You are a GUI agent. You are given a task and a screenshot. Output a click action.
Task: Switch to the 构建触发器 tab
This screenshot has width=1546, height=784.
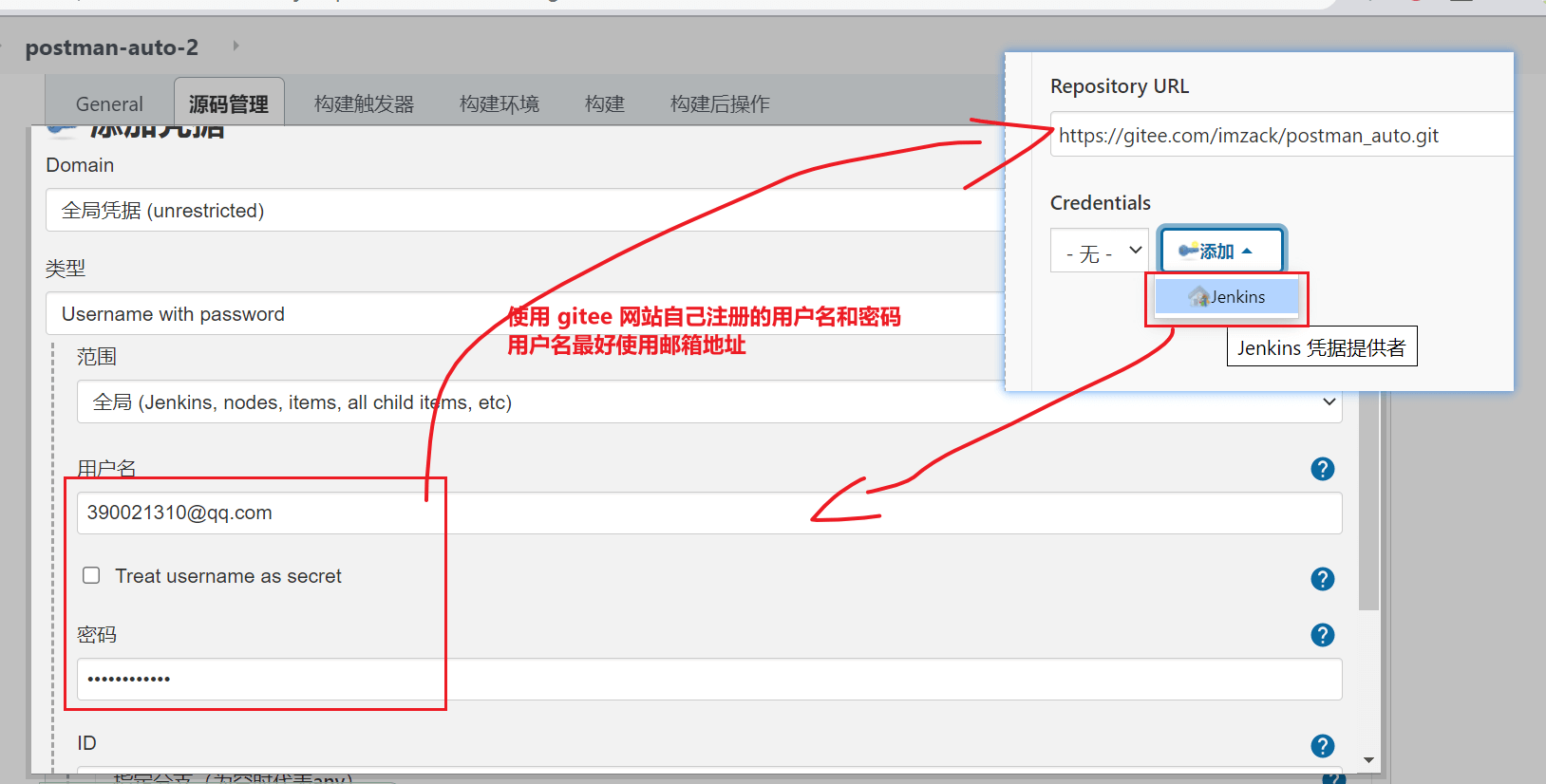(365, 103)
